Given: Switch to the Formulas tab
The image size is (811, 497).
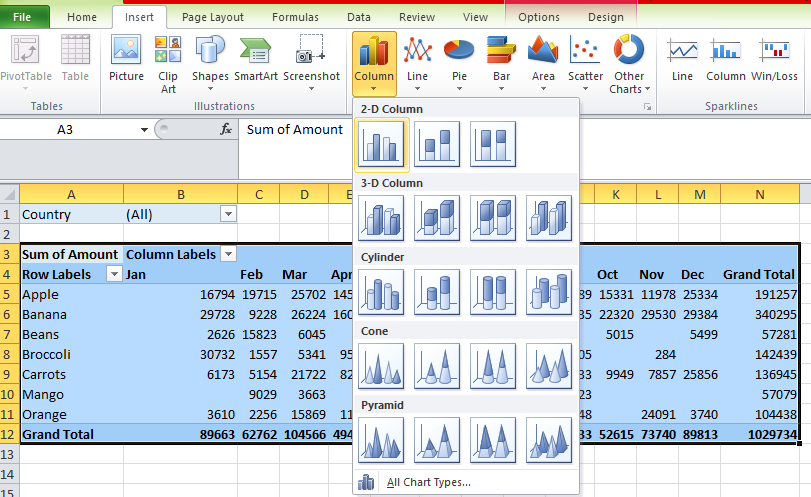Looking at the screenshot, I should (x=295, y=17).
